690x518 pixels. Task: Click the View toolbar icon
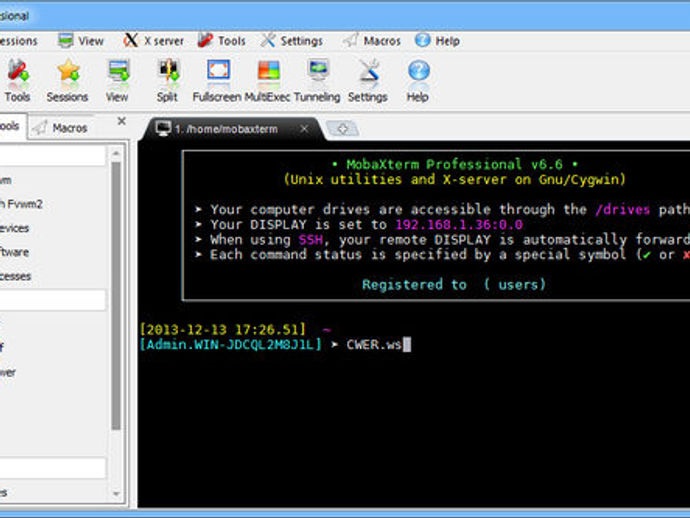117,80
